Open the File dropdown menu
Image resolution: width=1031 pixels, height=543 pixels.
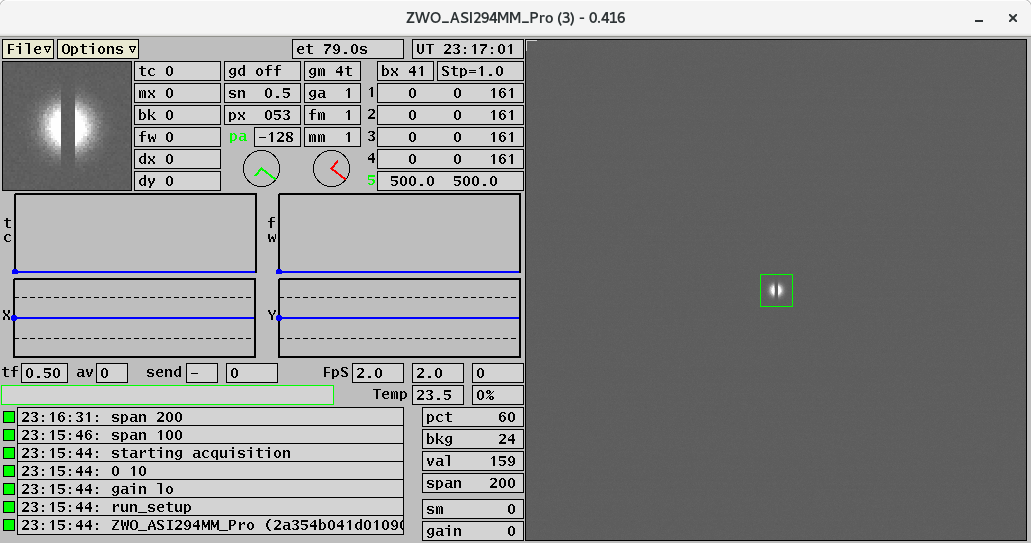pos(28,49)
